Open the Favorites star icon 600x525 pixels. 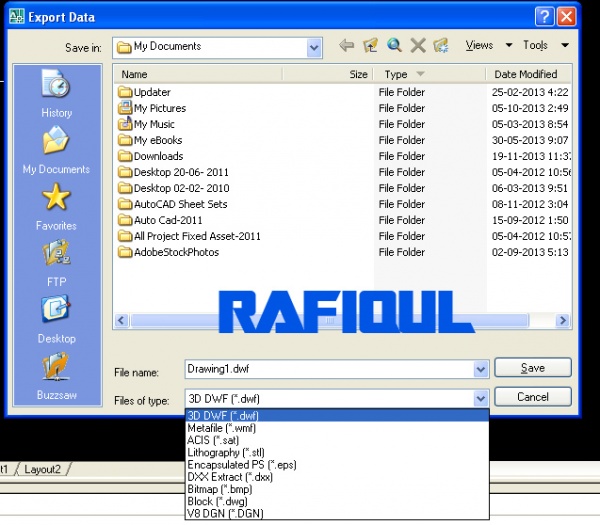point(56,199)
